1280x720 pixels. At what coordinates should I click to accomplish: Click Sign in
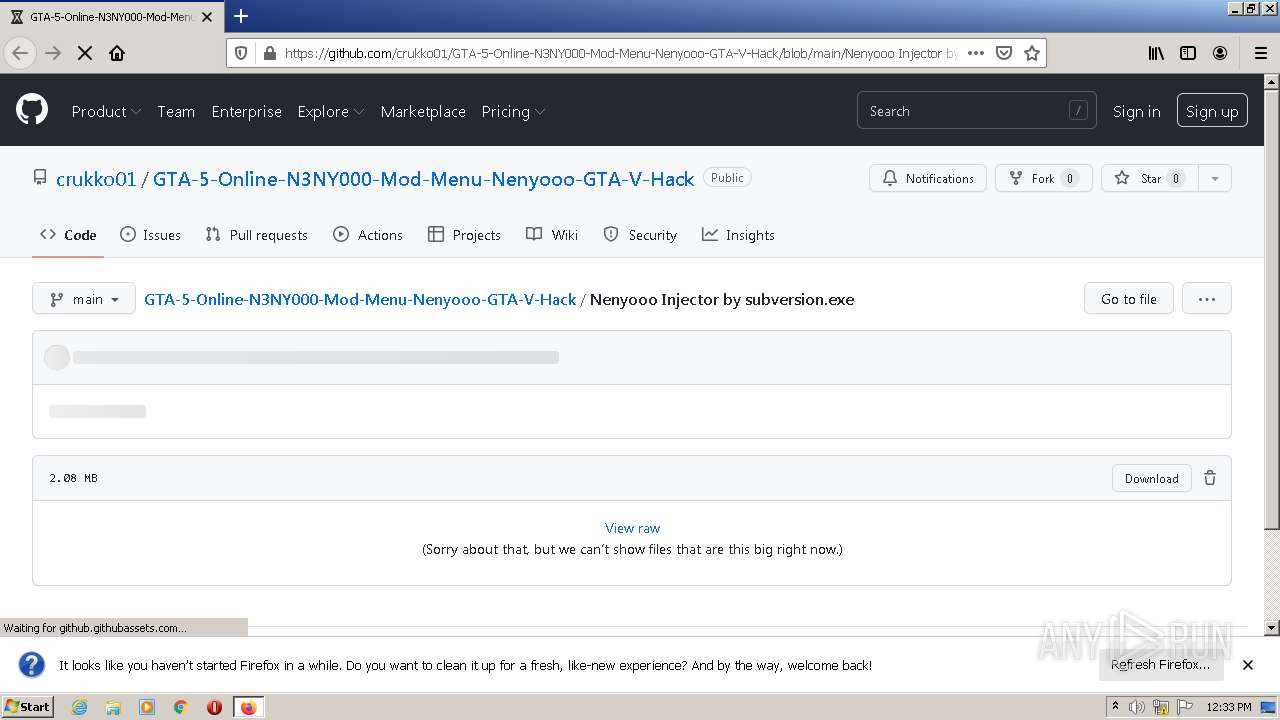coord(1136,111)
